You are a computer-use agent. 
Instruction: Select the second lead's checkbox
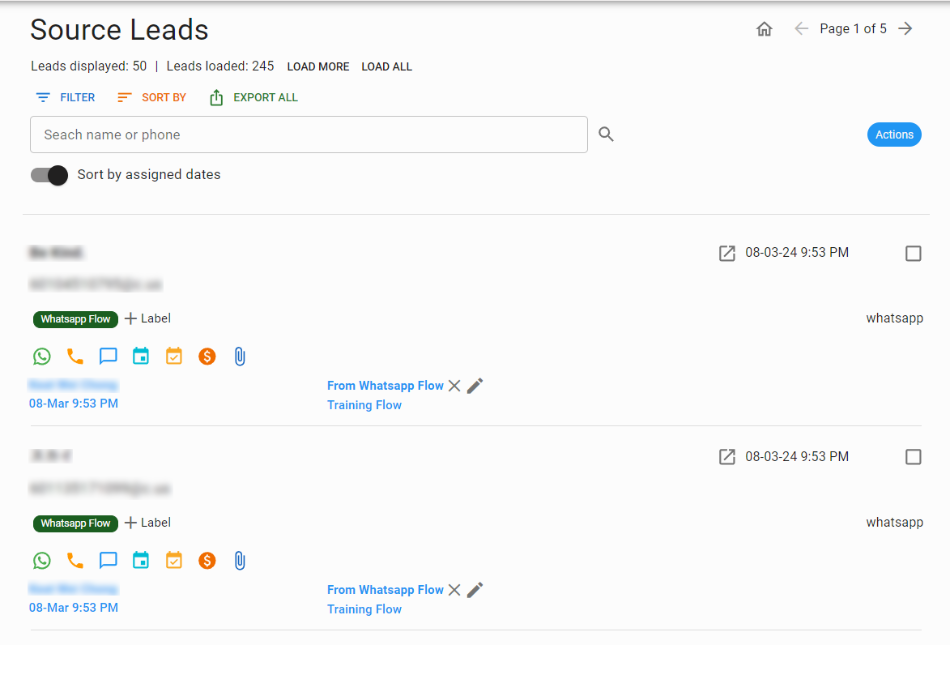click(x=913, y=457)
